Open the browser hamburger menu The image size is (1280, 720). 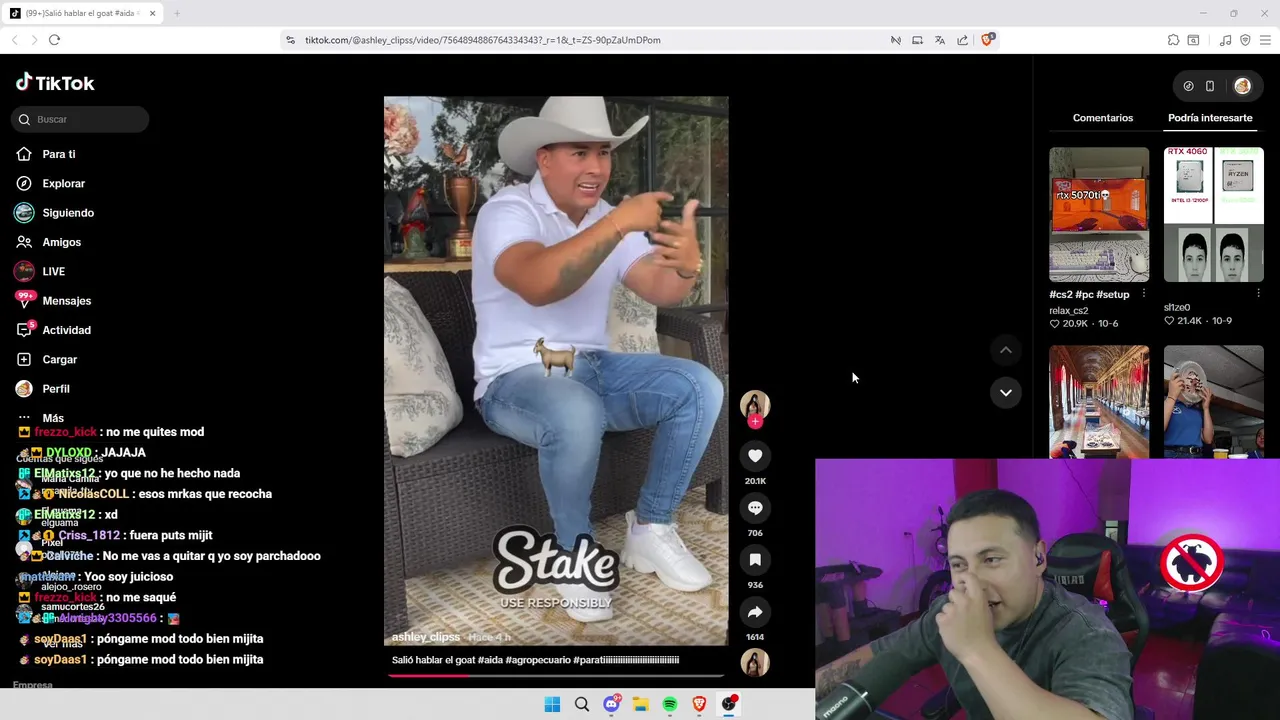click(1265, 40)
